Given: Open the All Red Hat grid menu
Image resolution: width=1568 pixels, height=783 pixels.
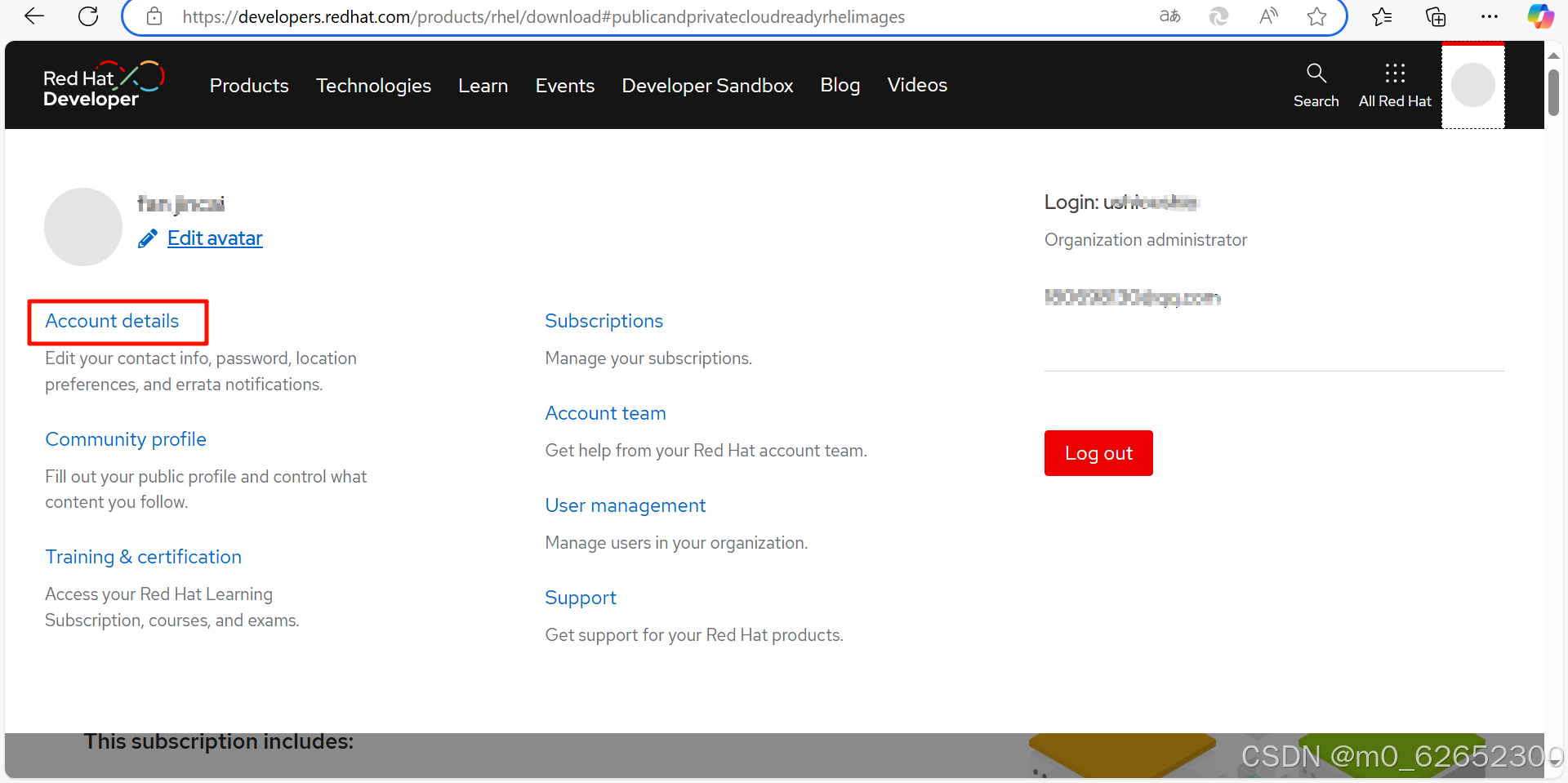Looking at the screenshot, I should pyautogui.click(x=1395, y=85).
